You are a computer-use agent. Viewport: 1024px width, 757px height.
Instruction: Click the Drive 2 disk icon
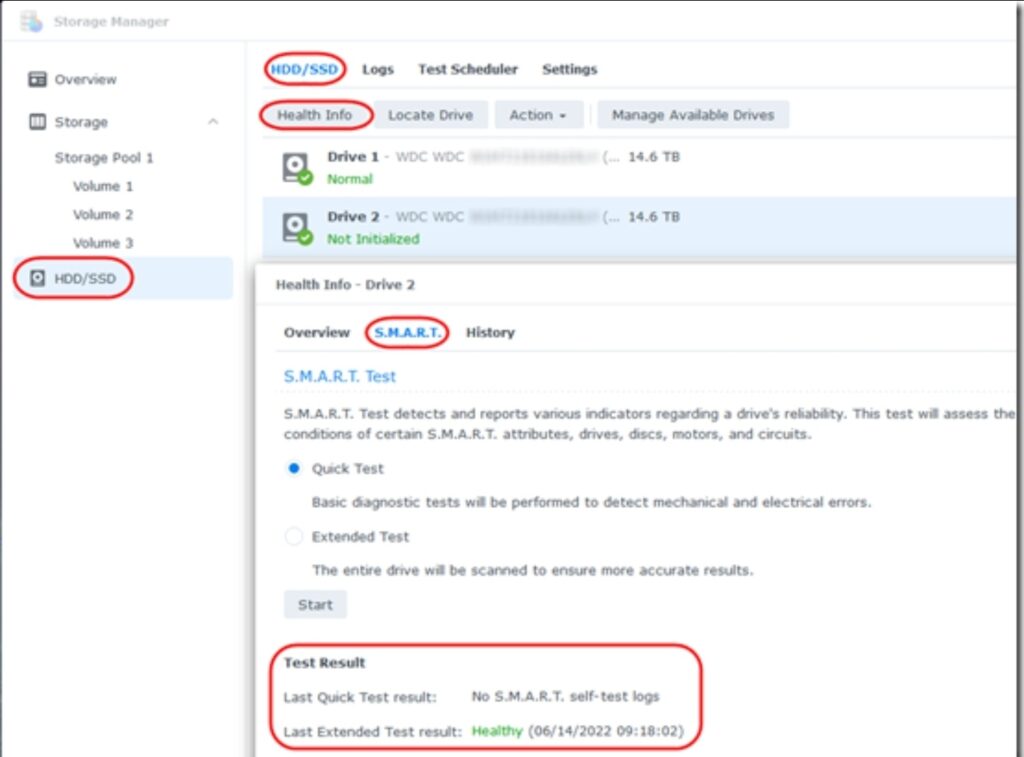click(x=296, y=228)
